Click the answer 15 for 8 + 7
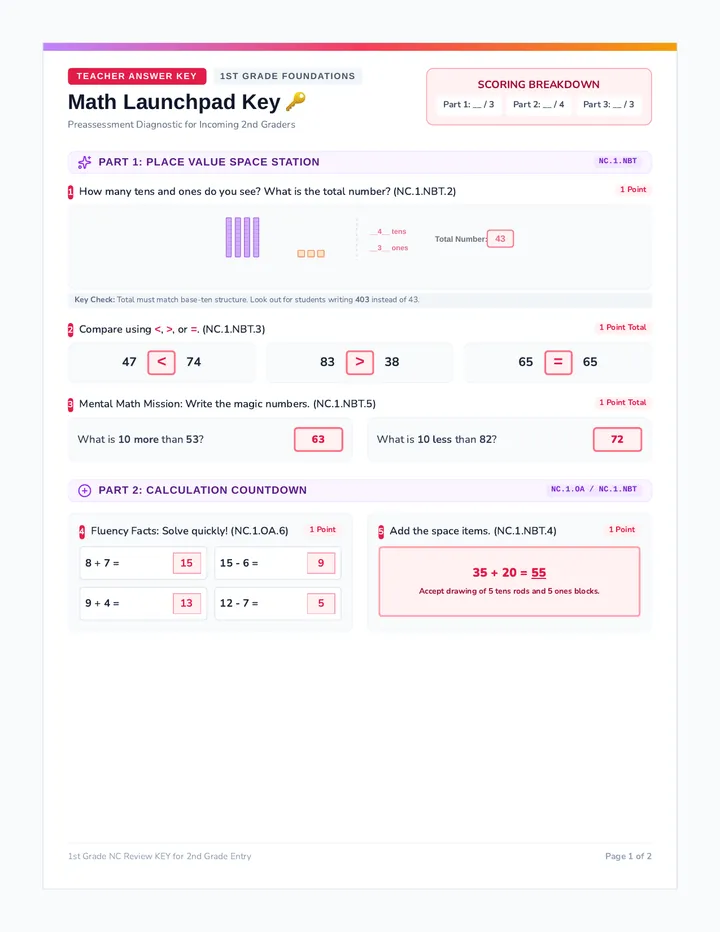The width and height of the screenshot is (720, 932). (x=187, y=563)
